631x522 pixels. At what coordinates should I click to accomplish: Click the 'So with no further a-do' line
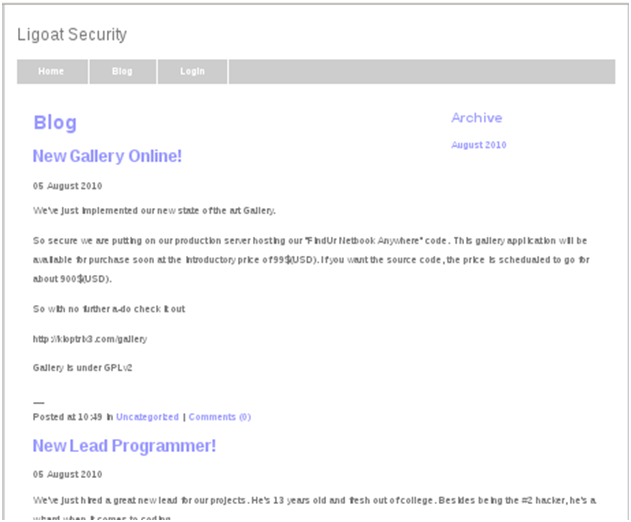[x=109, y=309]
